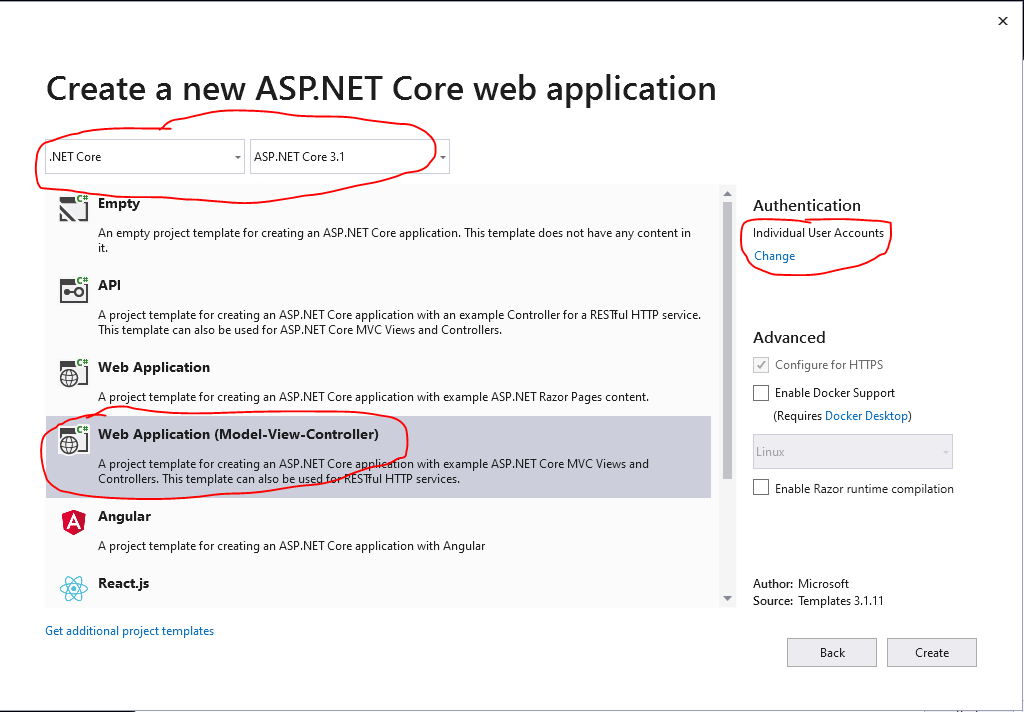The width and height of the screenshot is (1024, 712).
Task: Click the Authentication heading
Action: (x=807, y=205)
